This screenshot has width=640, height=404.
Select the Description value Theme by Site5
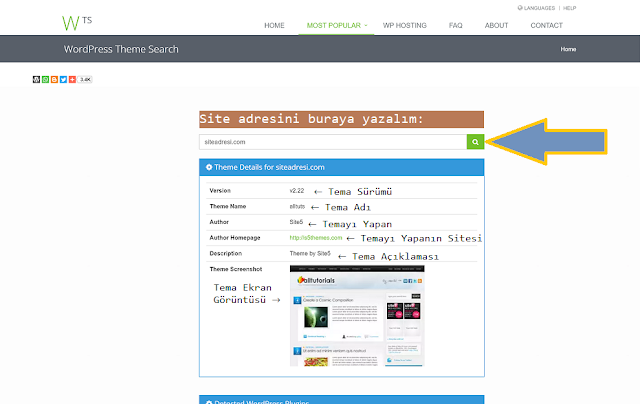(310, 253)
